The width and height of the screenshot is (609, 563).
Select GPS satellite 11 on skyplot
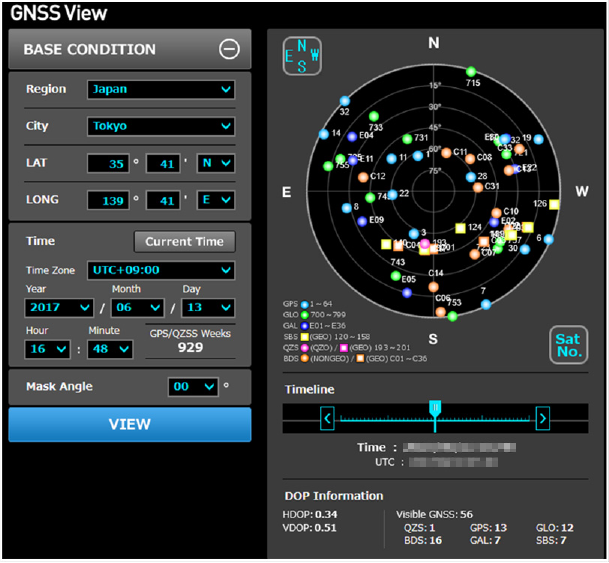click(392, 158)
